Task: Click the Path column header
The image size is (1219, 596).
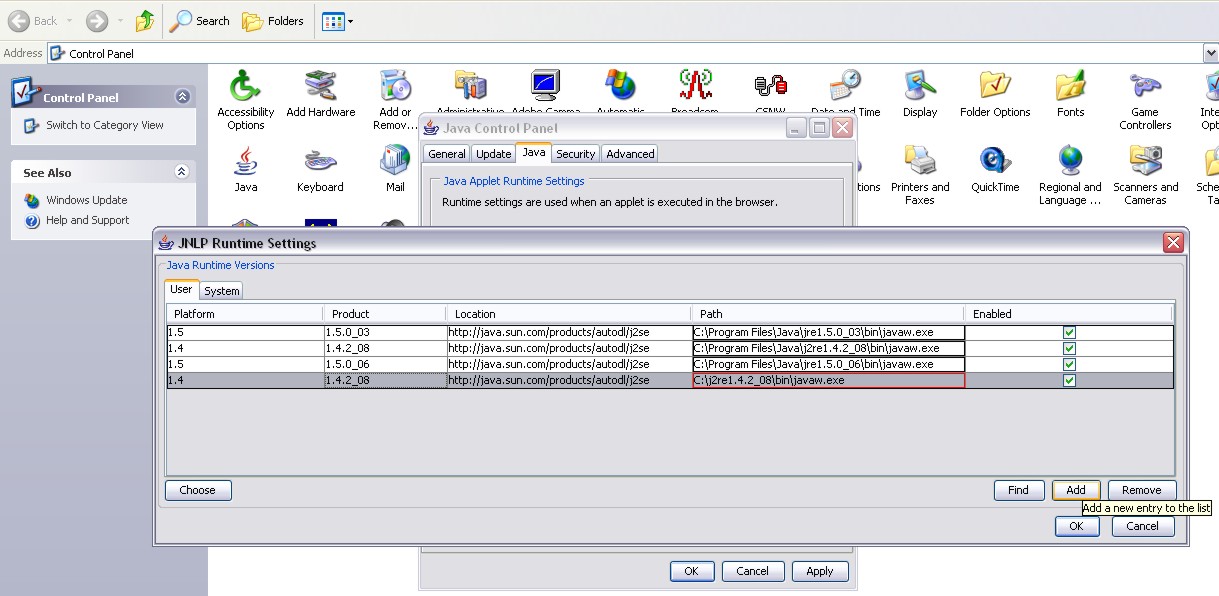Action: (827, 314)
